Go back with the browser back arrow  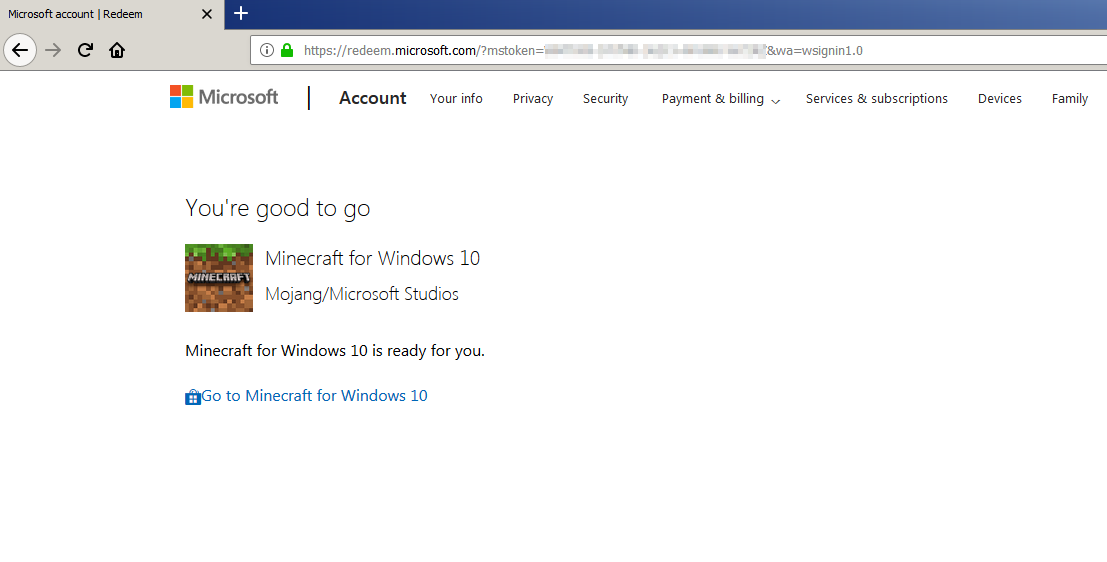(20, 50)
